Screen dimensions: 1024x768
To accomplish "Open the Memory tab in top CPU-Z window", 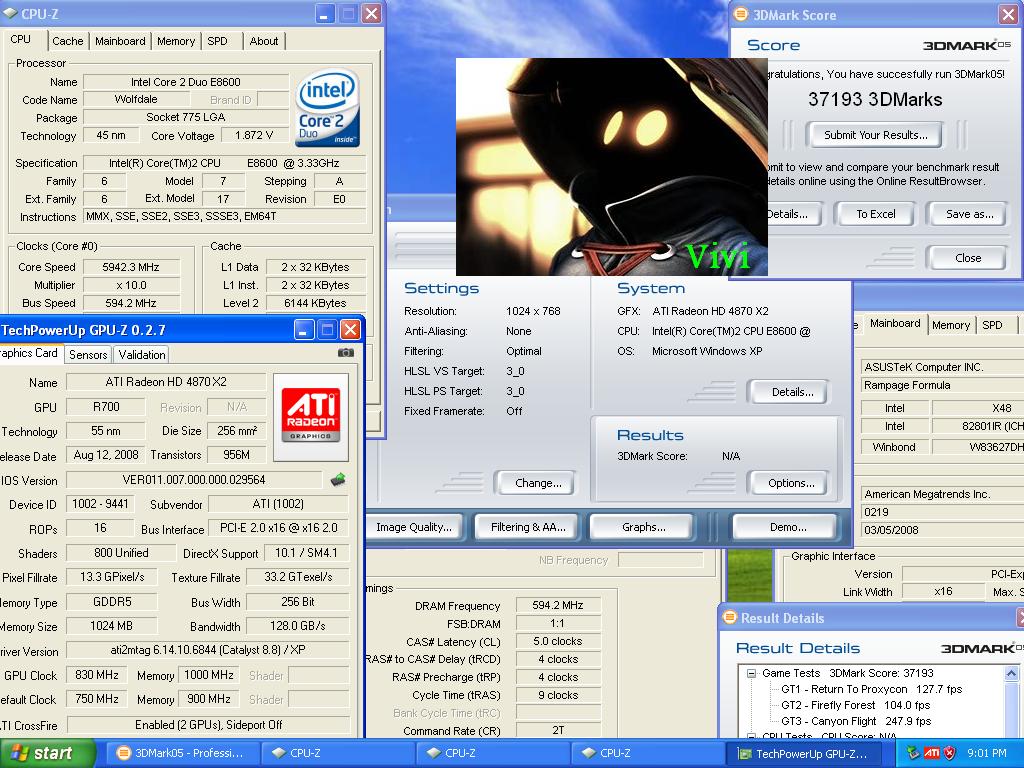I will (x=176, y=41).
